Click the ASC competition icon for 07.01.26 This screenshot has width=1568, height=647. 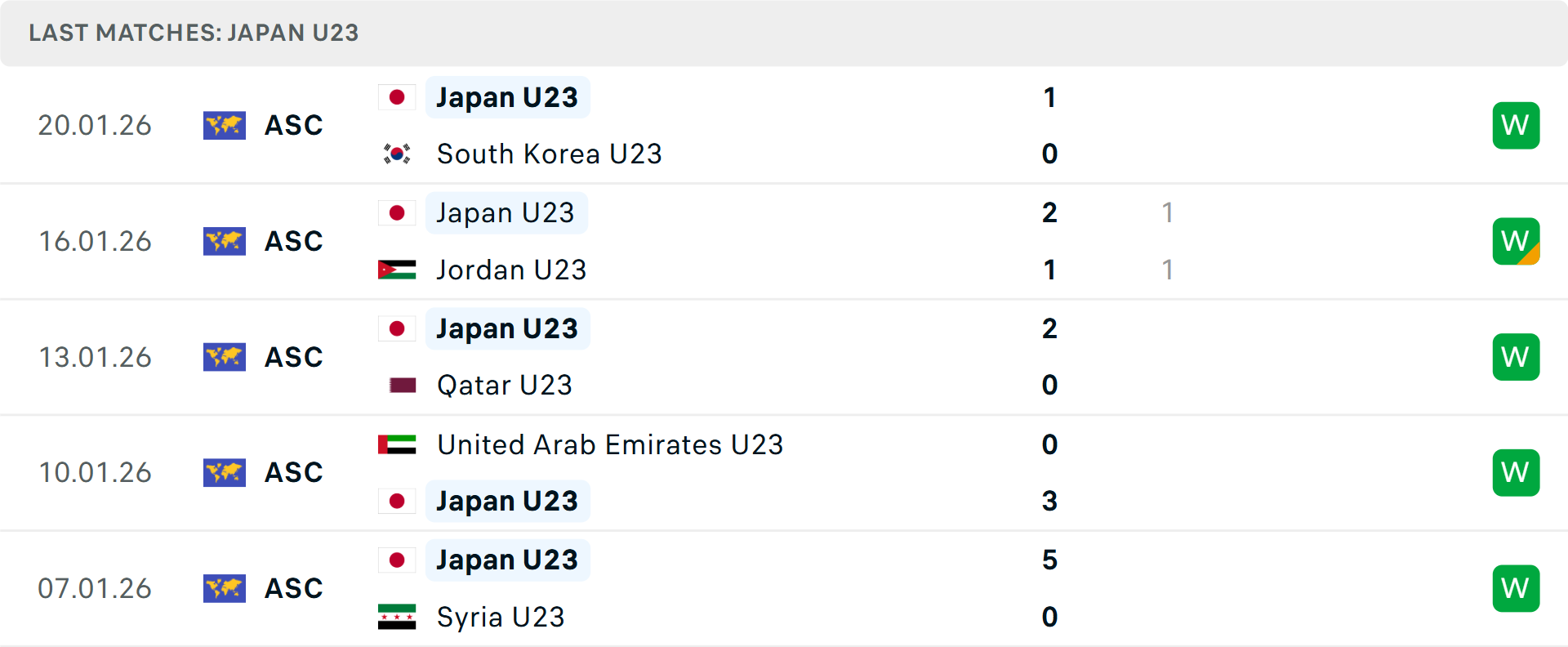225,588
